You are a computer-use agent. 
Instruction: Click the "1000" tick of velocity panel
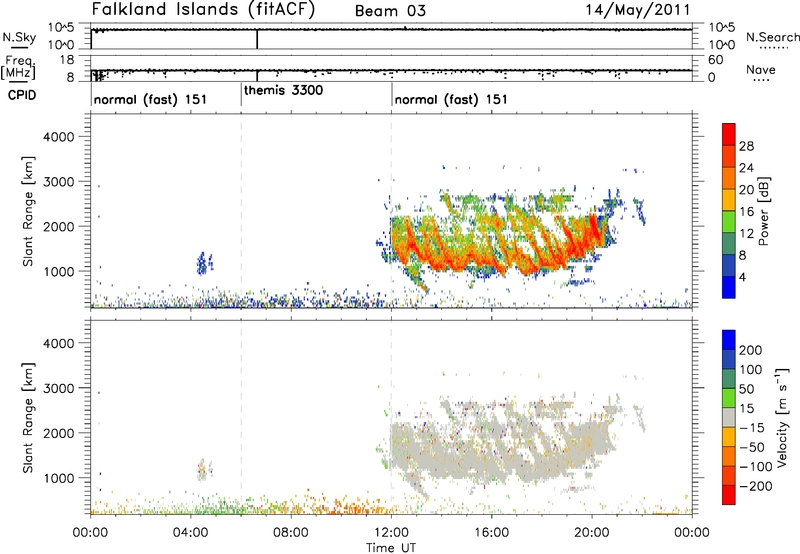coord(59,478)
